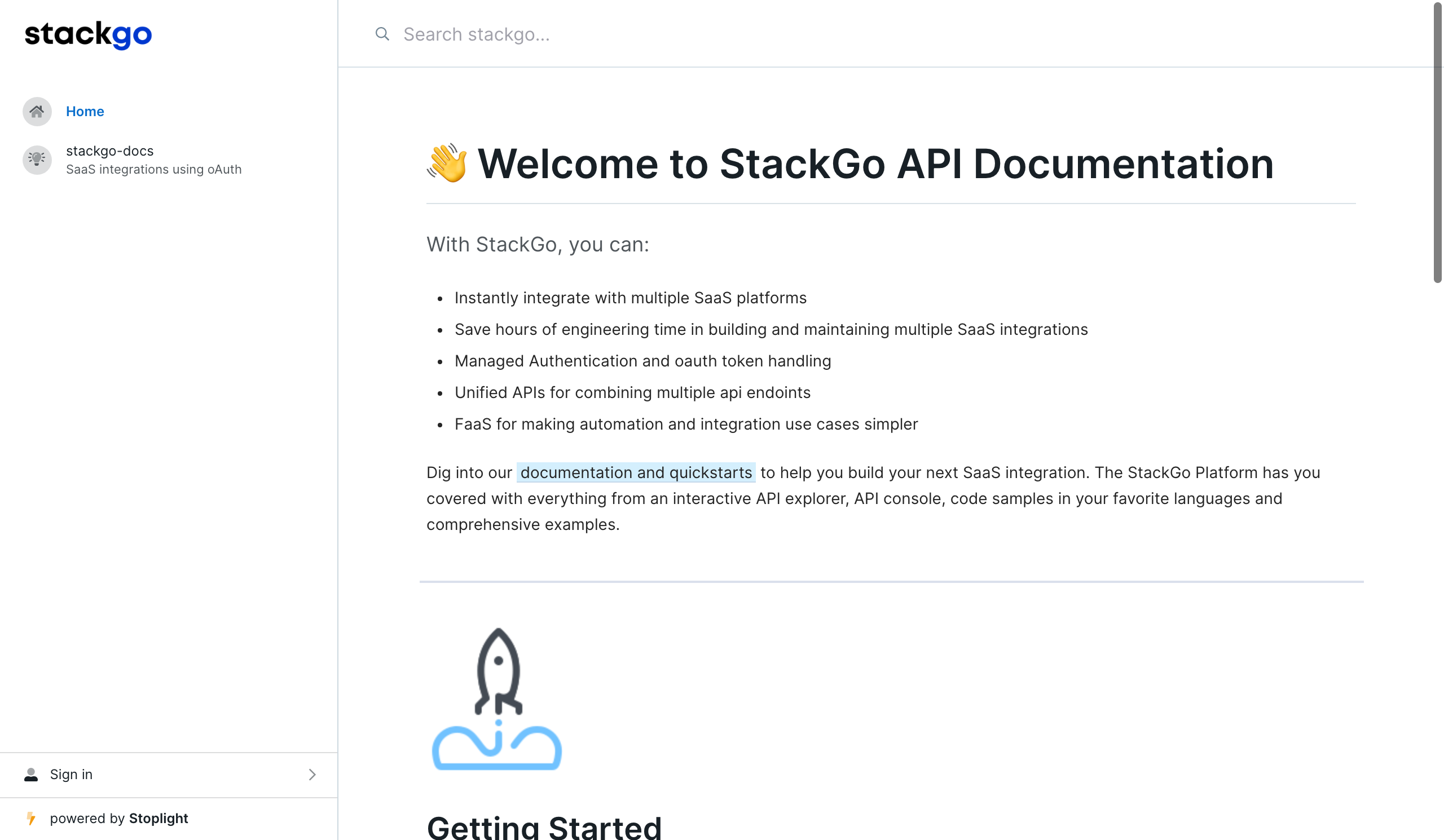
Task: Expand the Sign in chevron arrow
Action: 312,775
